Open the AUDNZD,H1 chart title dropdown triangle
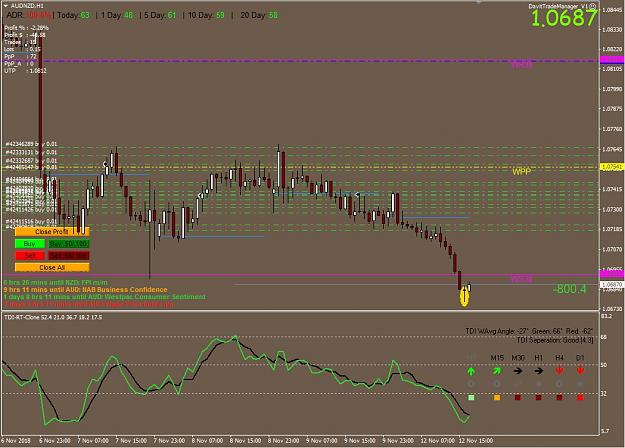Screen dimensions: 625x448 tap(5, 6)
